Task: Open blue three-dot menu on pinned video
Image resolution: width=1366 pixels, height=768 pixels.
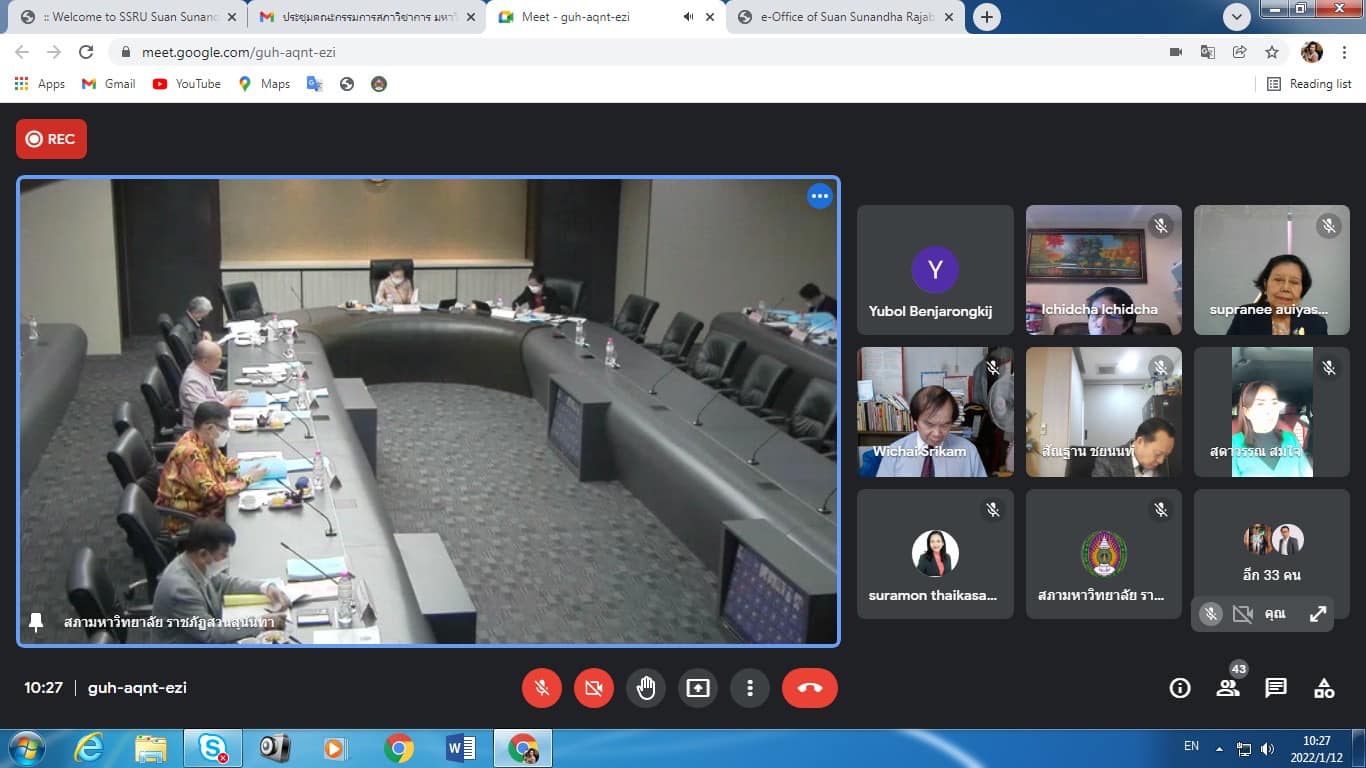Action: point(819,196)
